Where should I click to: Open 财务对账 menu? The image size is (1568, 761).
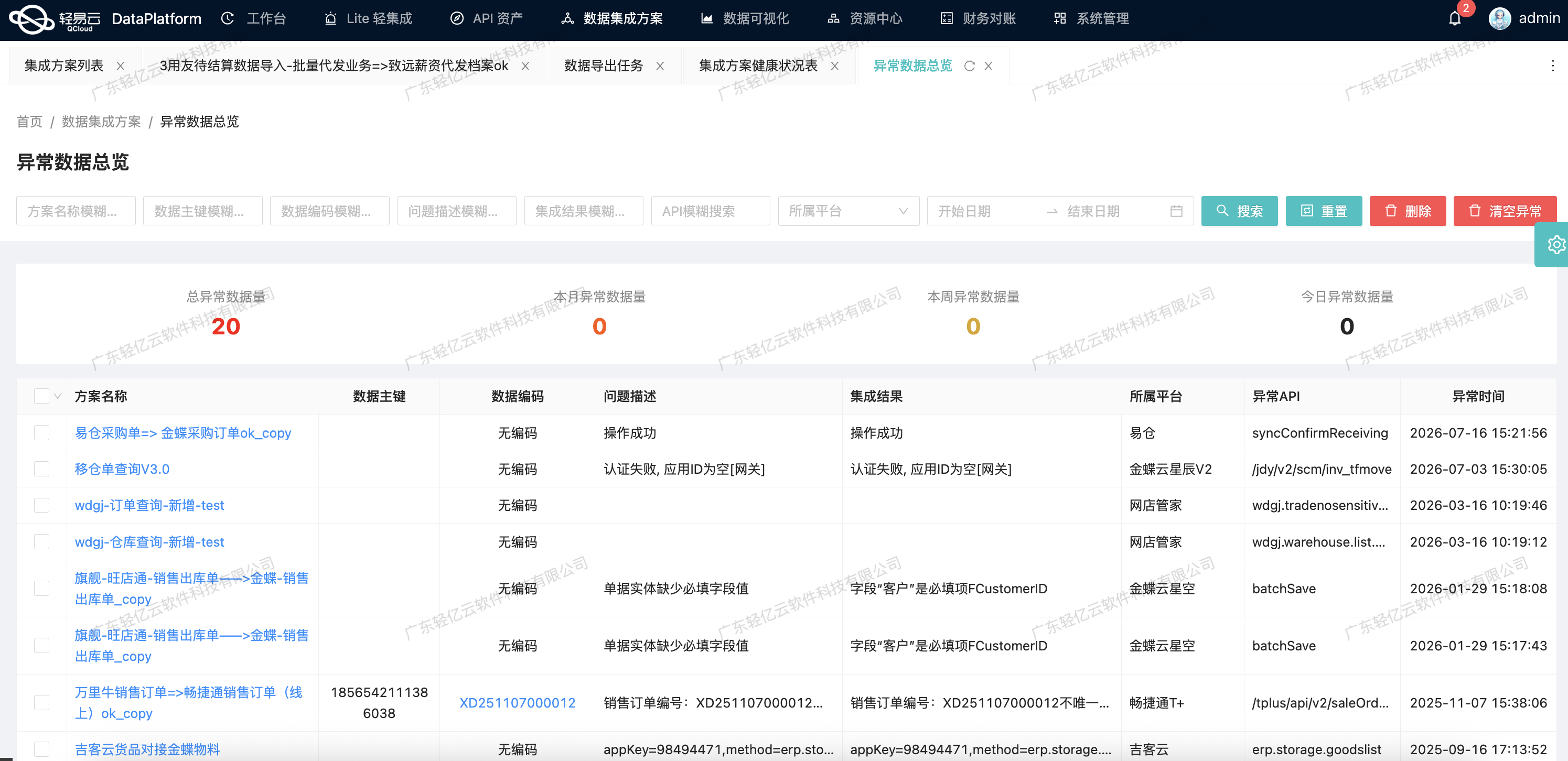click(x=978, y=19)
